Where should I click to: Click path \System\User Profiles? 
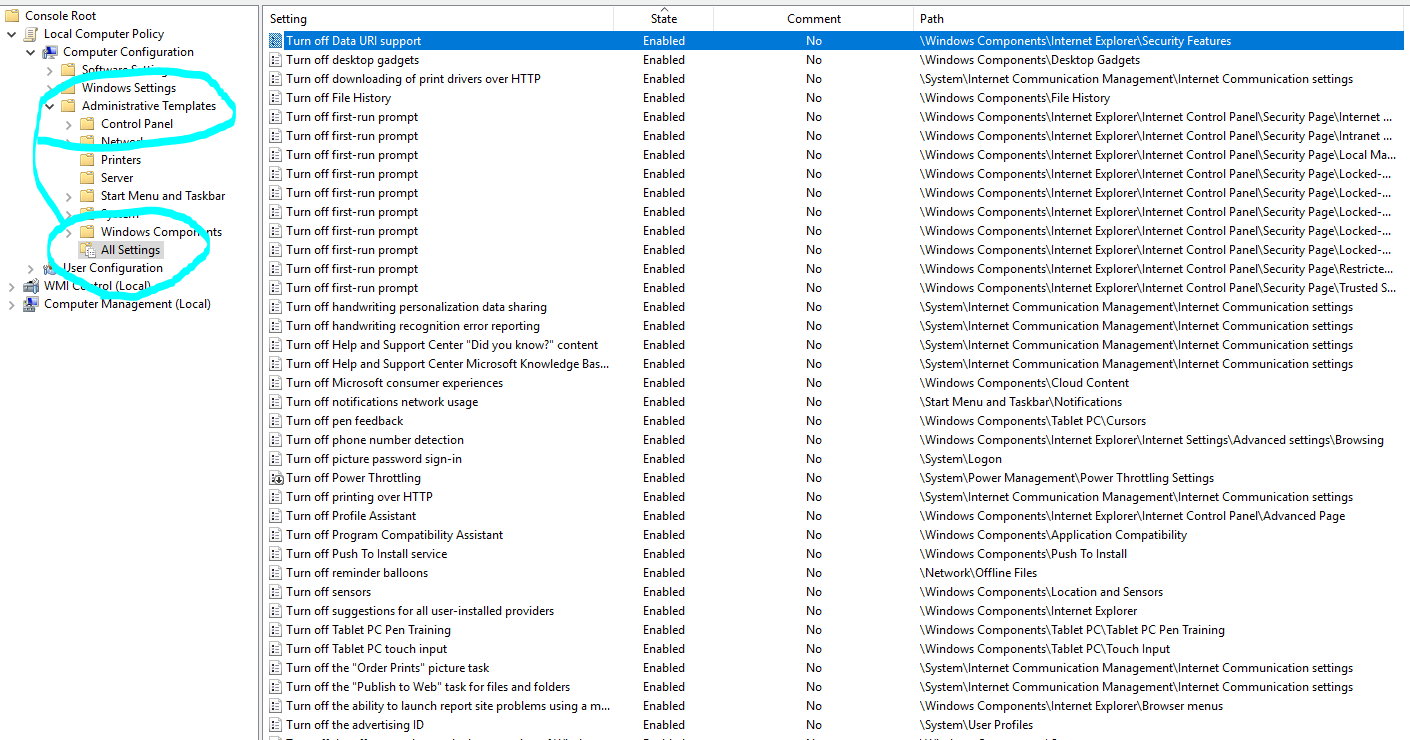pos(976,725)
